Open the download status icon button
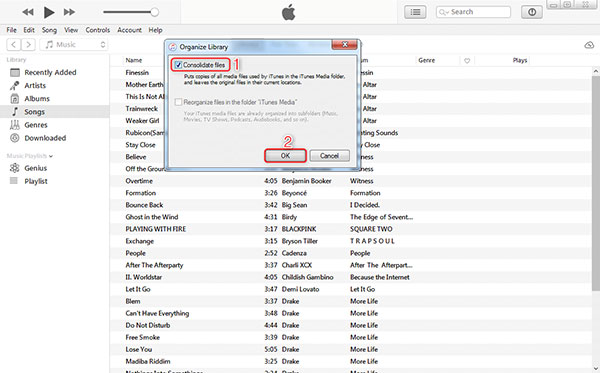This screenshot has width=600, height=373. pyautogui.click(x=532, y=12)
